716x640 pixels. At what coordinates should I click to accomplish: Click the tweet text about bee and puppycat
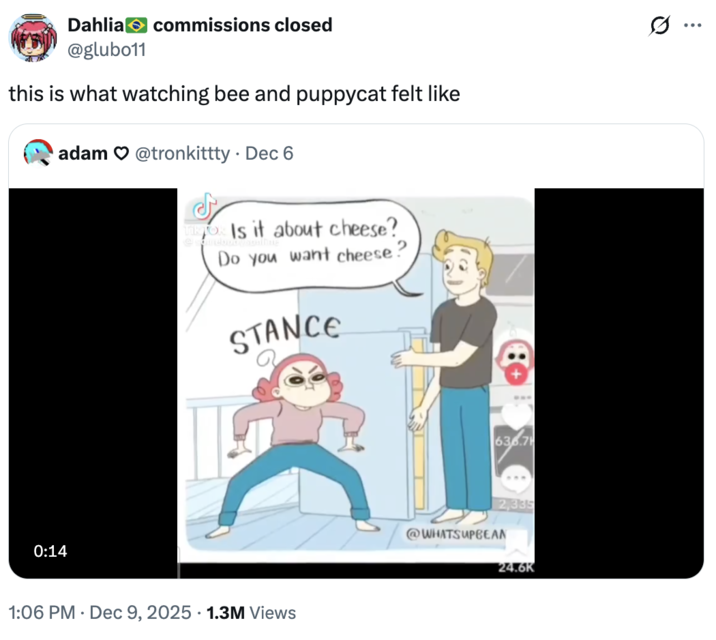click(234, 95)
